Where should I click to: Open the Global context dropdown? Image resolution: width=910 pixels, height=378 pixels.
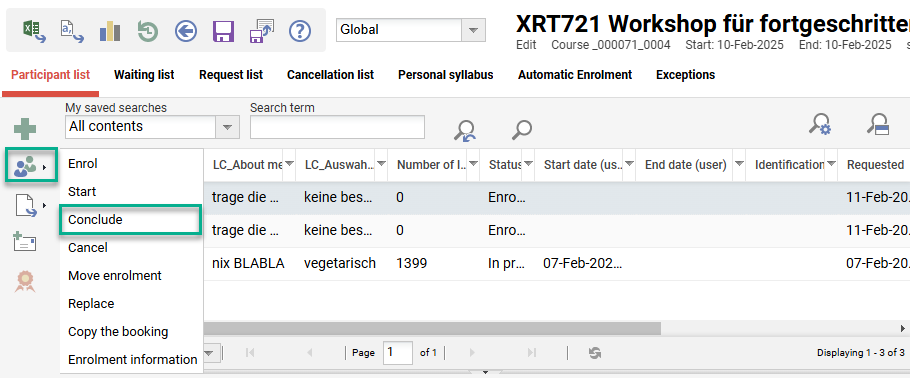pyautogui.click(x=474, y=30)
